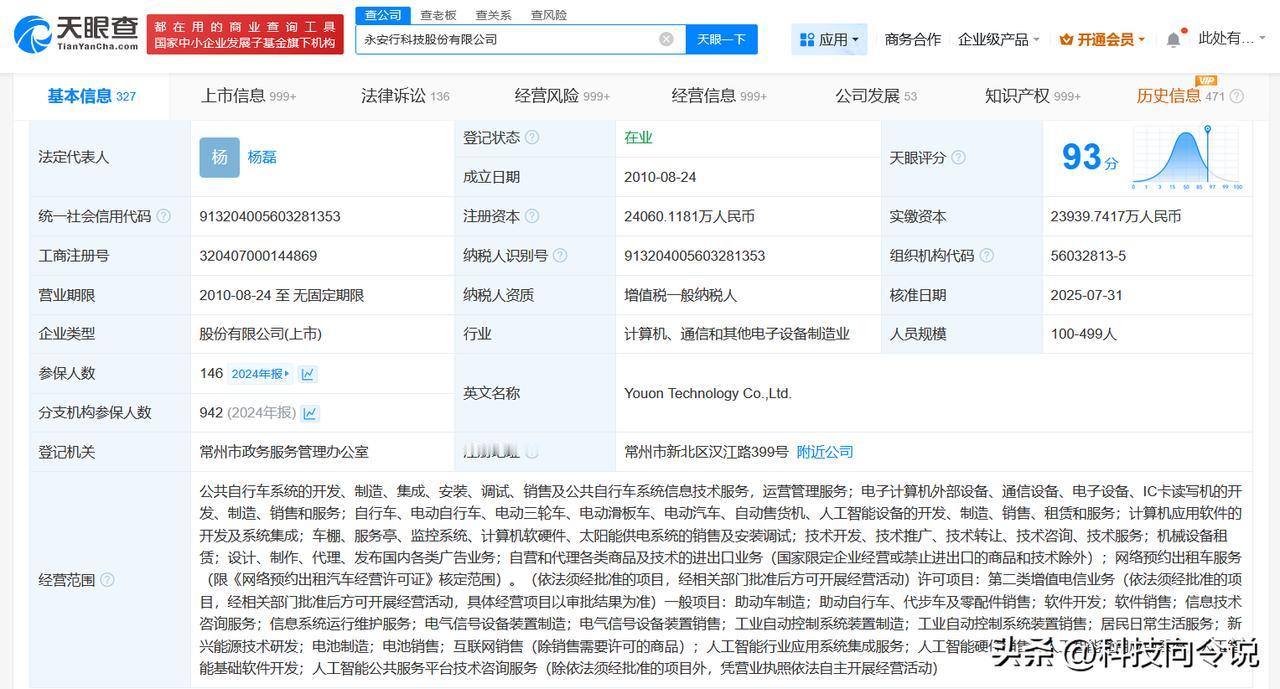The image size is (1280, 689).
Task: Click the 附近公司 link
Action: (825, 452)
